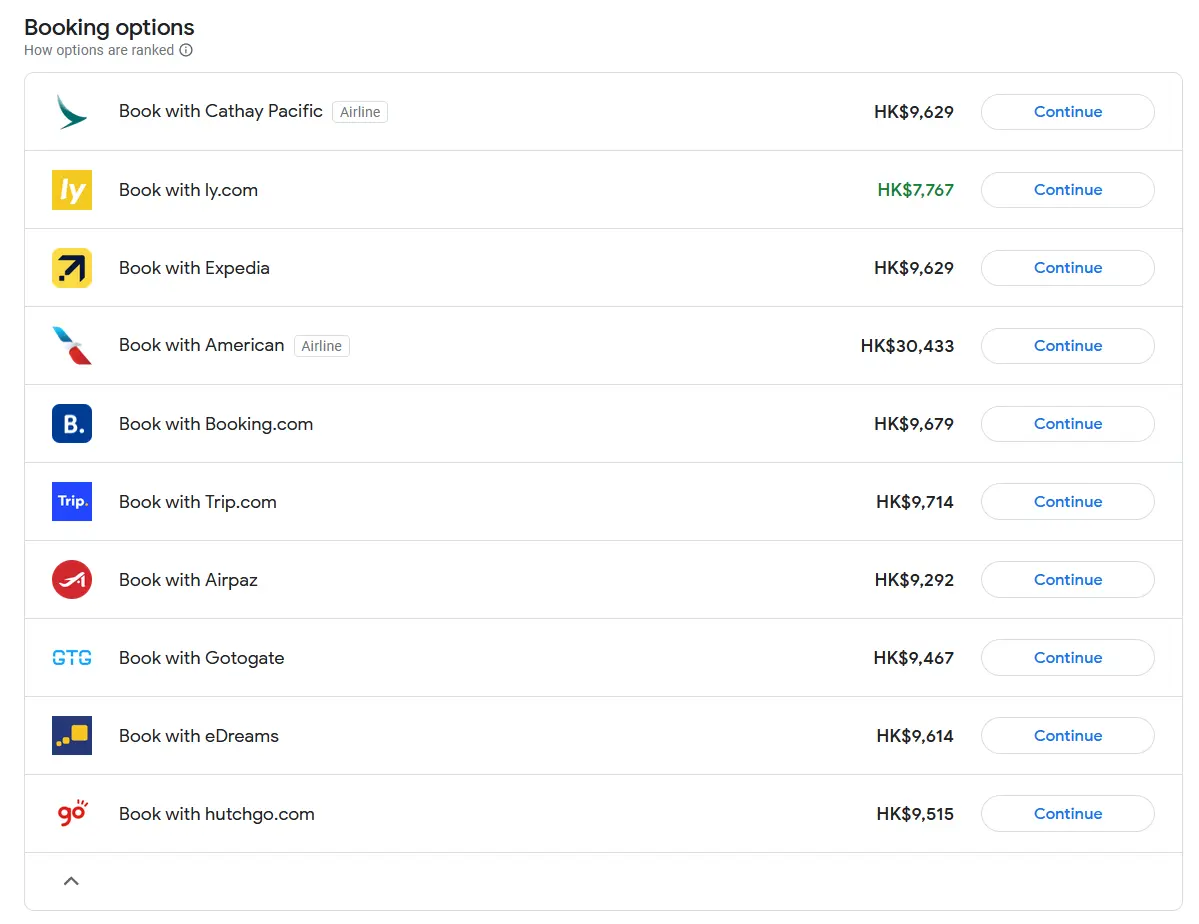Image resolution: width=1199 pixels, height=924 pixels.
Task: Click the HK$30,433 American price
Action: pyautogui.click(x=907, y=346)
